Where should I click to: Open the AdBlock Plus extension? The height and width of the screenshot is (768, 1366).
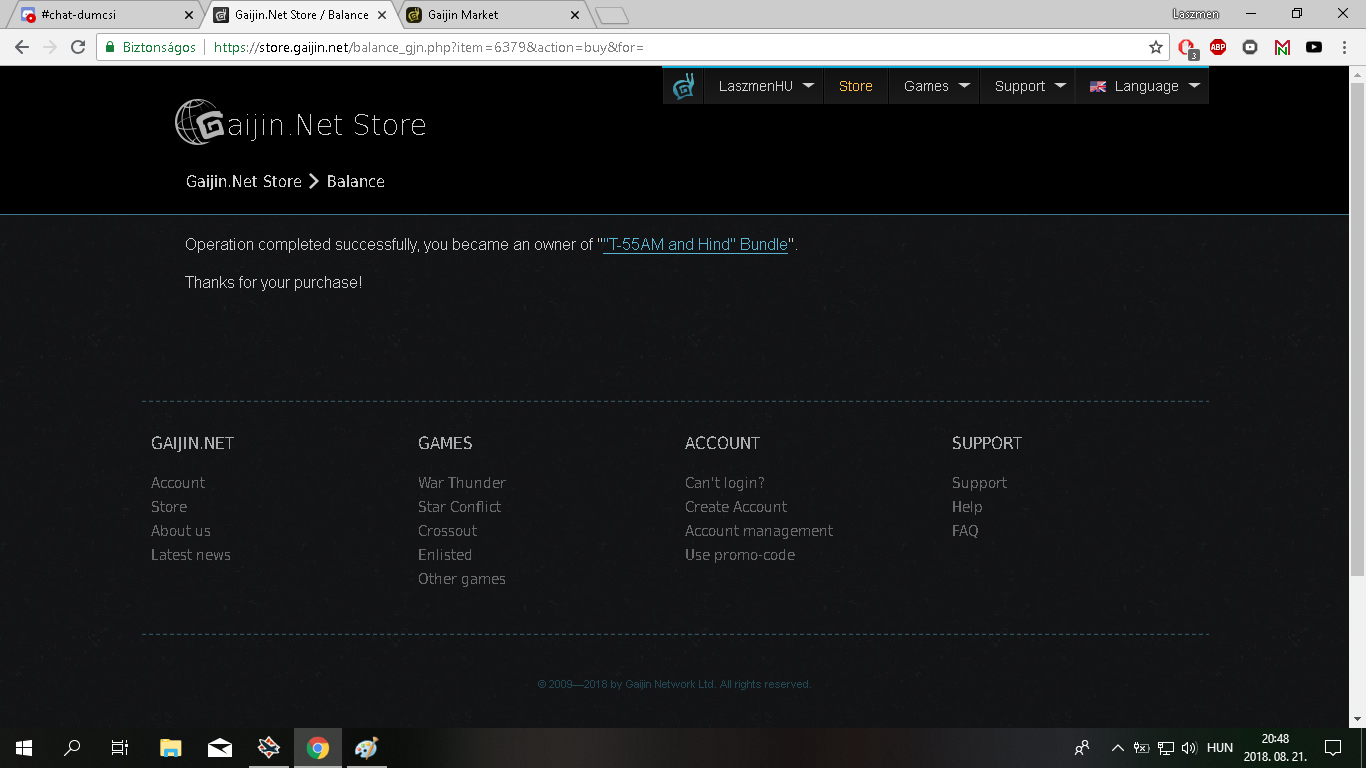click(x=1218, y=47)
